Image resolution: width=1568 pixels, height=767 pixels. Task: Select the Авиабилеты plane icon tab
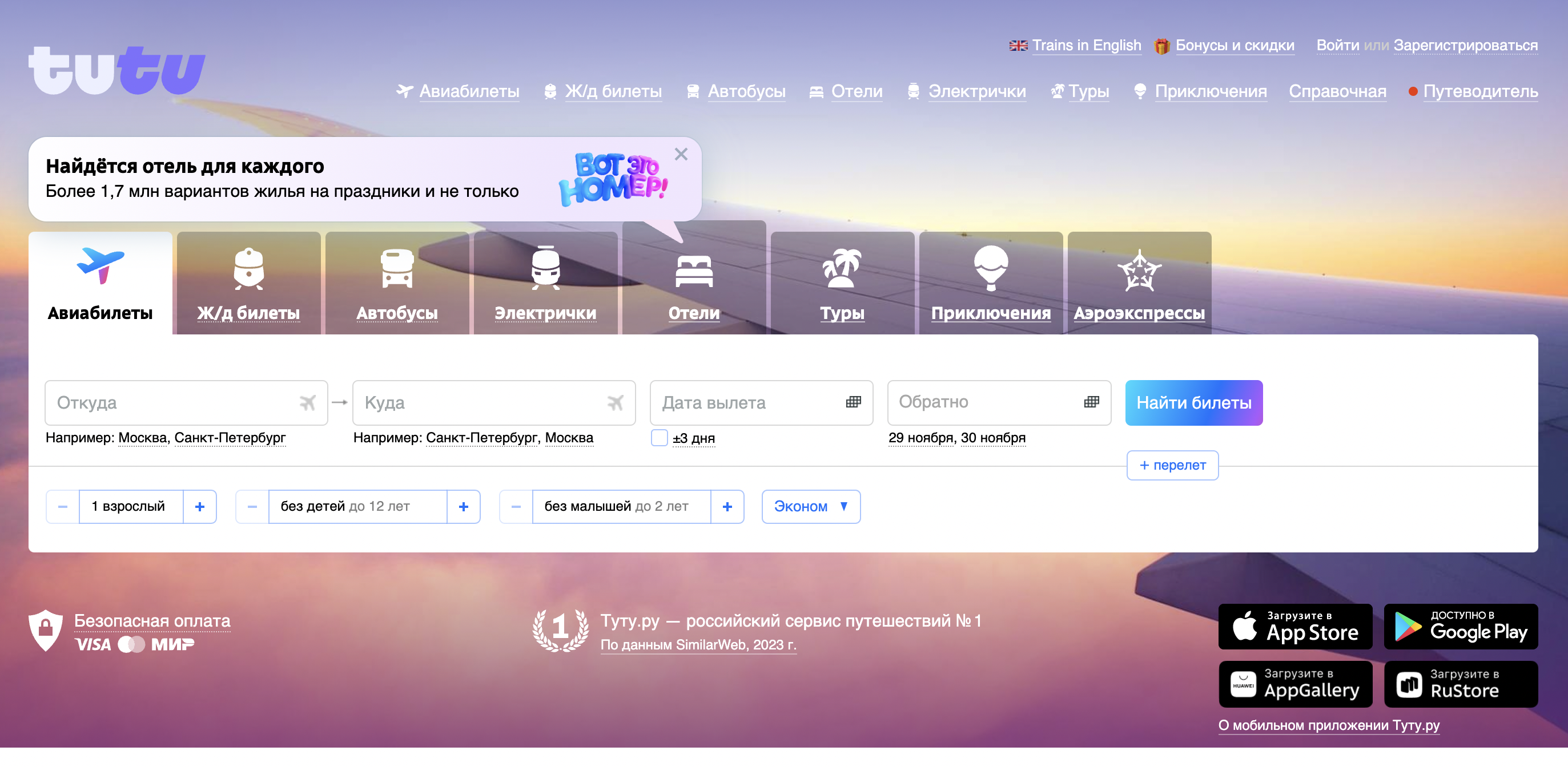[100, 283]
